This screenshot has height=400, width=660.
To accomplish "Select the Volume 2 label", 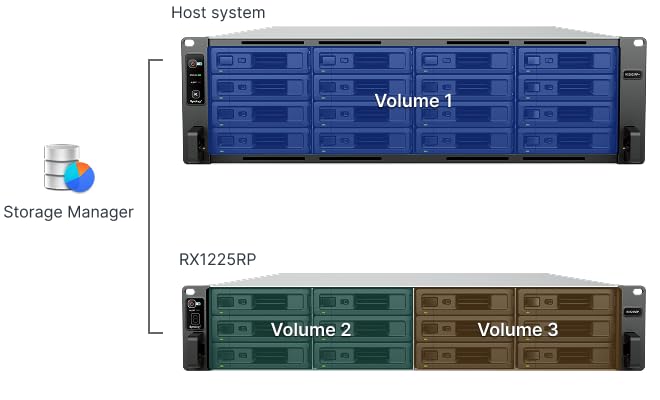I will (311, 329).
